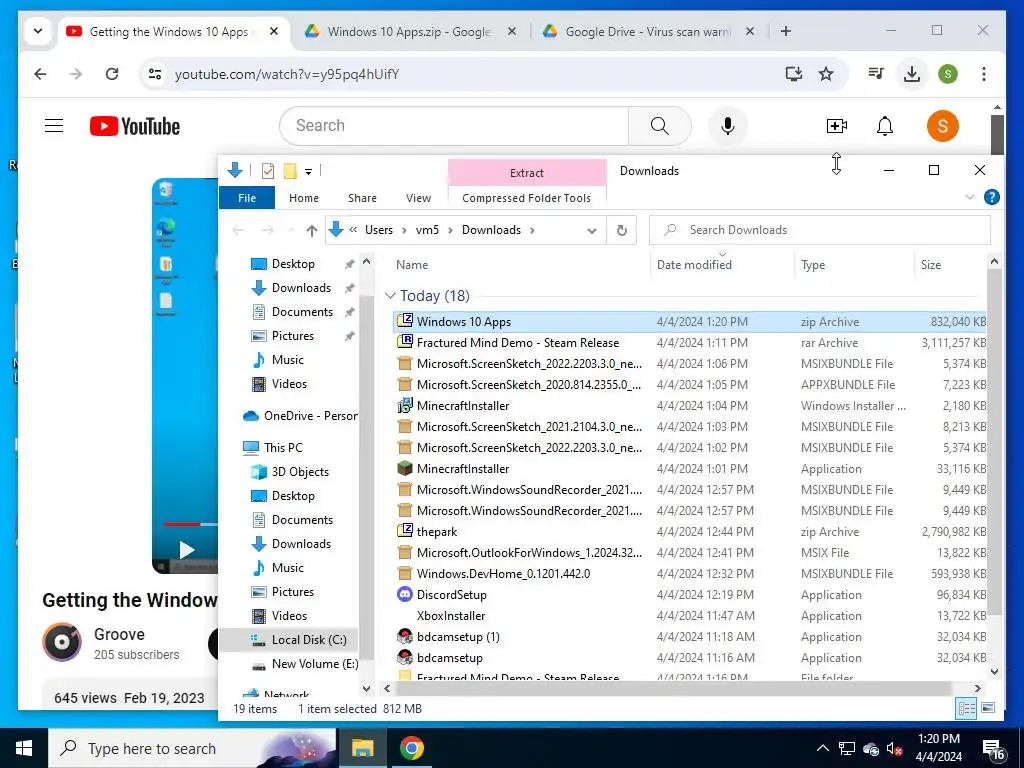Image resolution: width=1024 pixels, height=768 pixels.
Task: Click Properties icon in Explorer quick access toolbar
Action: click(x=268, y=171)
